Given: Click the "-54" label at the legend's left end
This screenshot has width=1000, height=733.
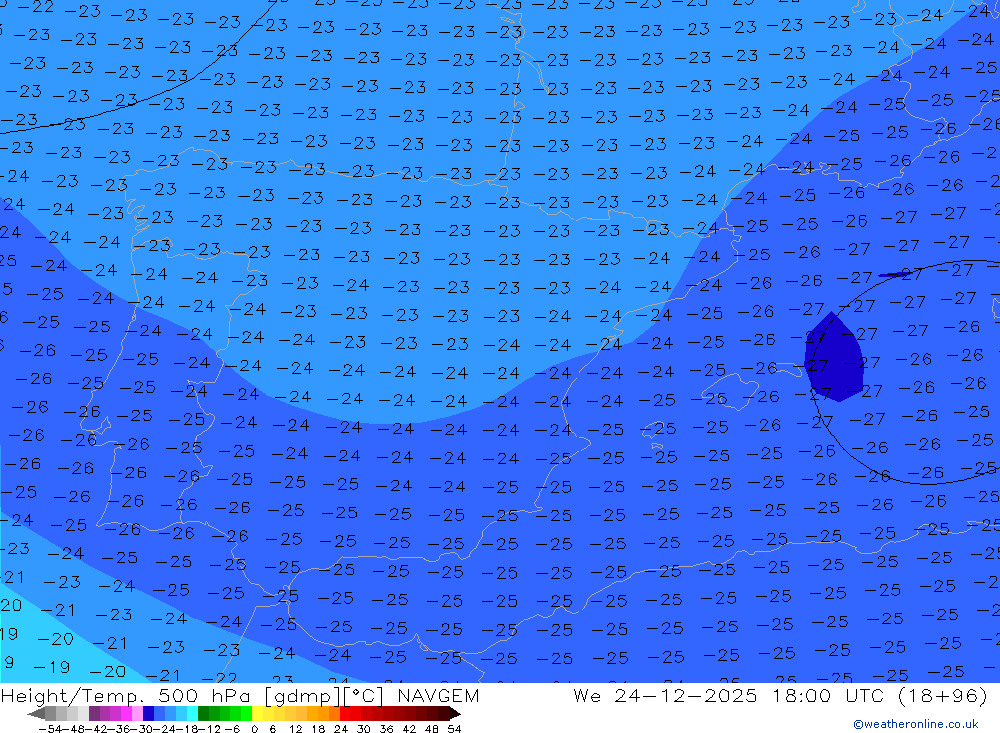Looking at the screenshot, I should [x=51, y=729].
